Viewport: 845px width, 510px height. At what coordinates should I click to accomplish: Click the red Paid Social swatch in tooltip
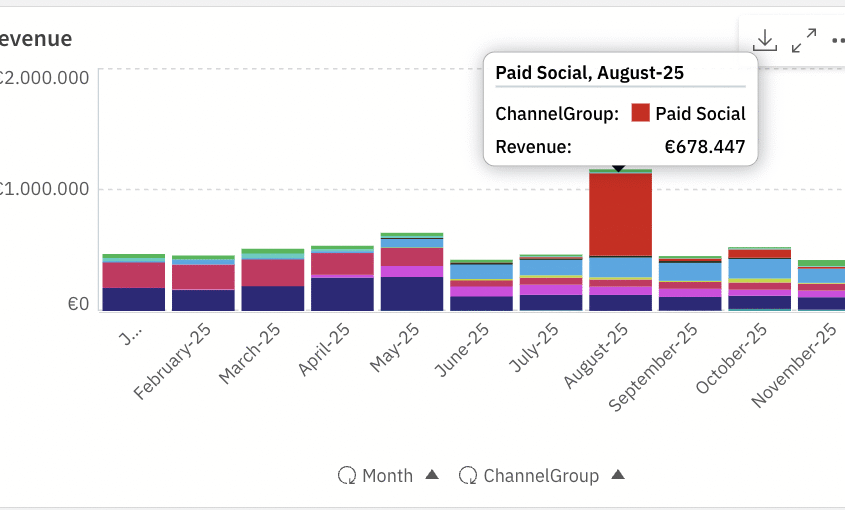(x=641, y=114)
